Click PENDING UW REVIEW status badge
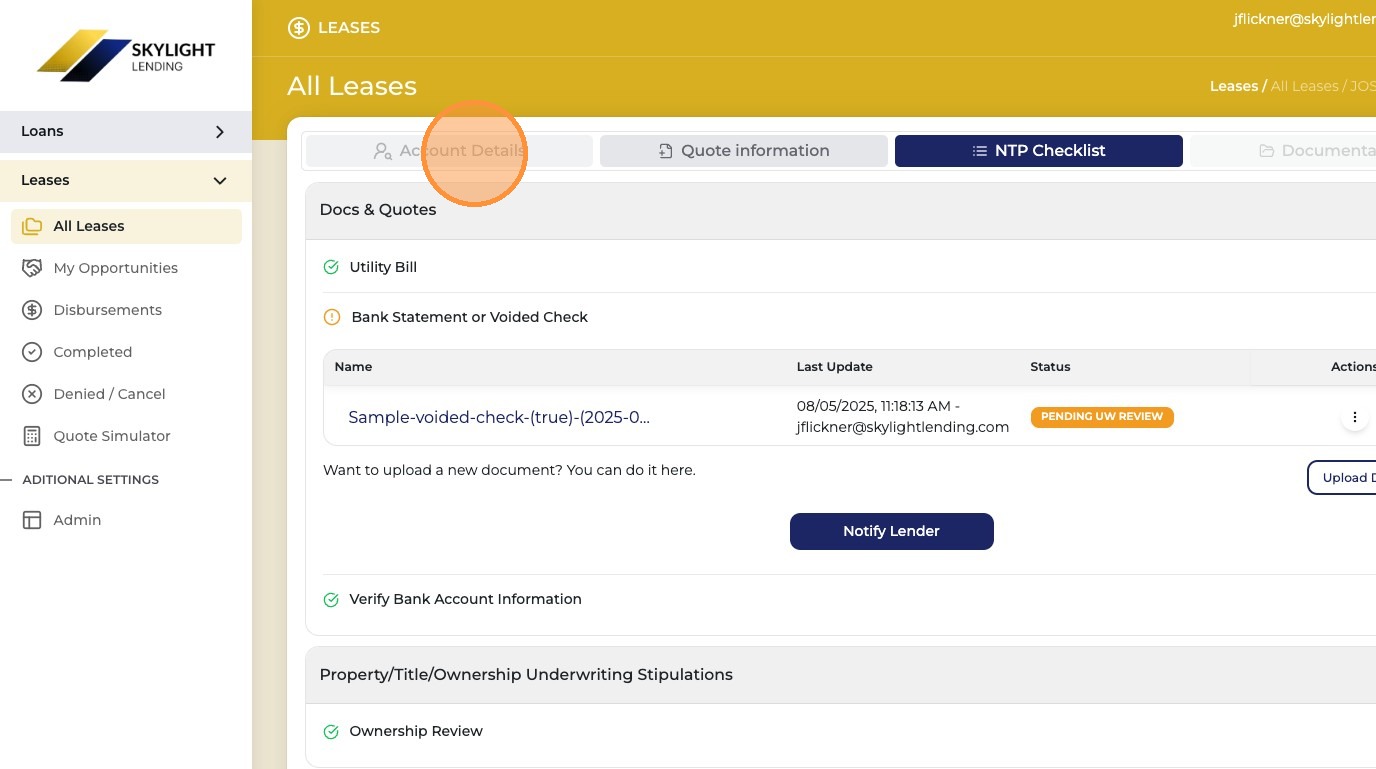 pos(1102,417)
